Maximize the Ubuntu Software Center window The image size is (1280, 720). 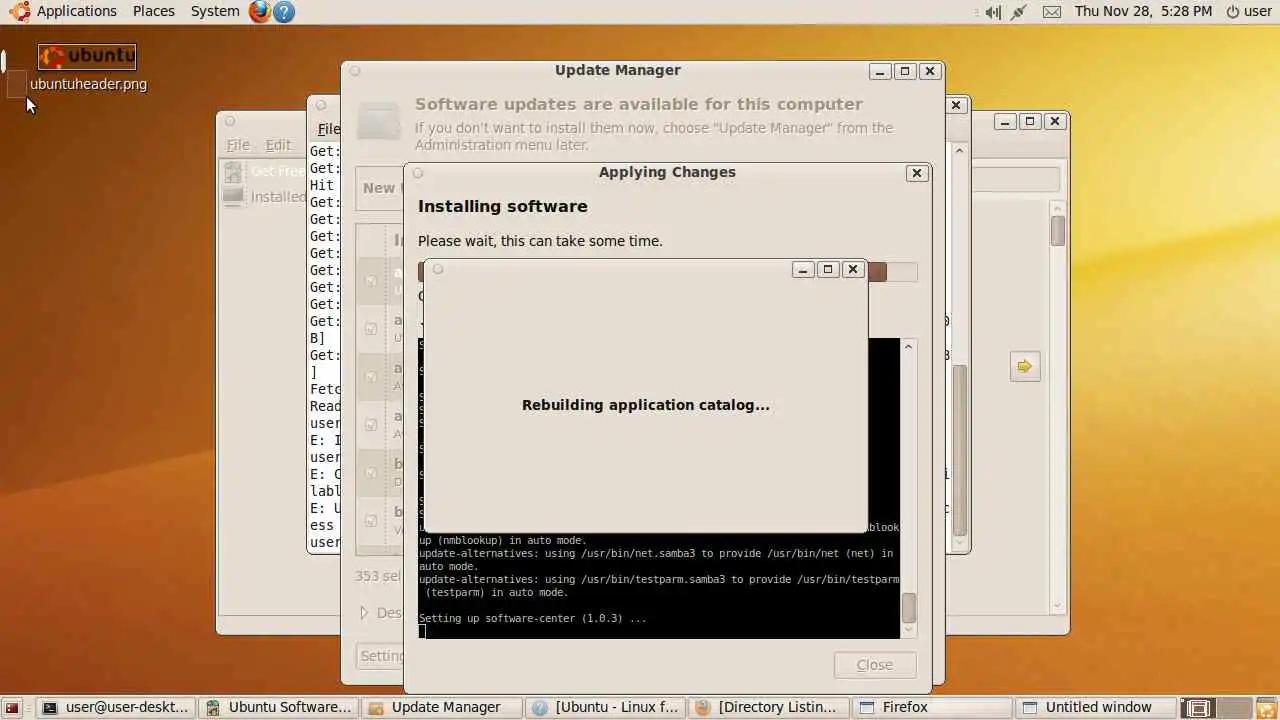pyautogui.click(x=1030, y=121)
